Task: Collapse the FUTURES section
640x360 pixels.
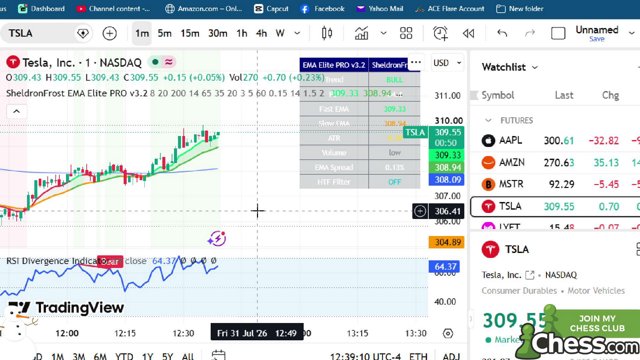Action: tap(488, 120)
